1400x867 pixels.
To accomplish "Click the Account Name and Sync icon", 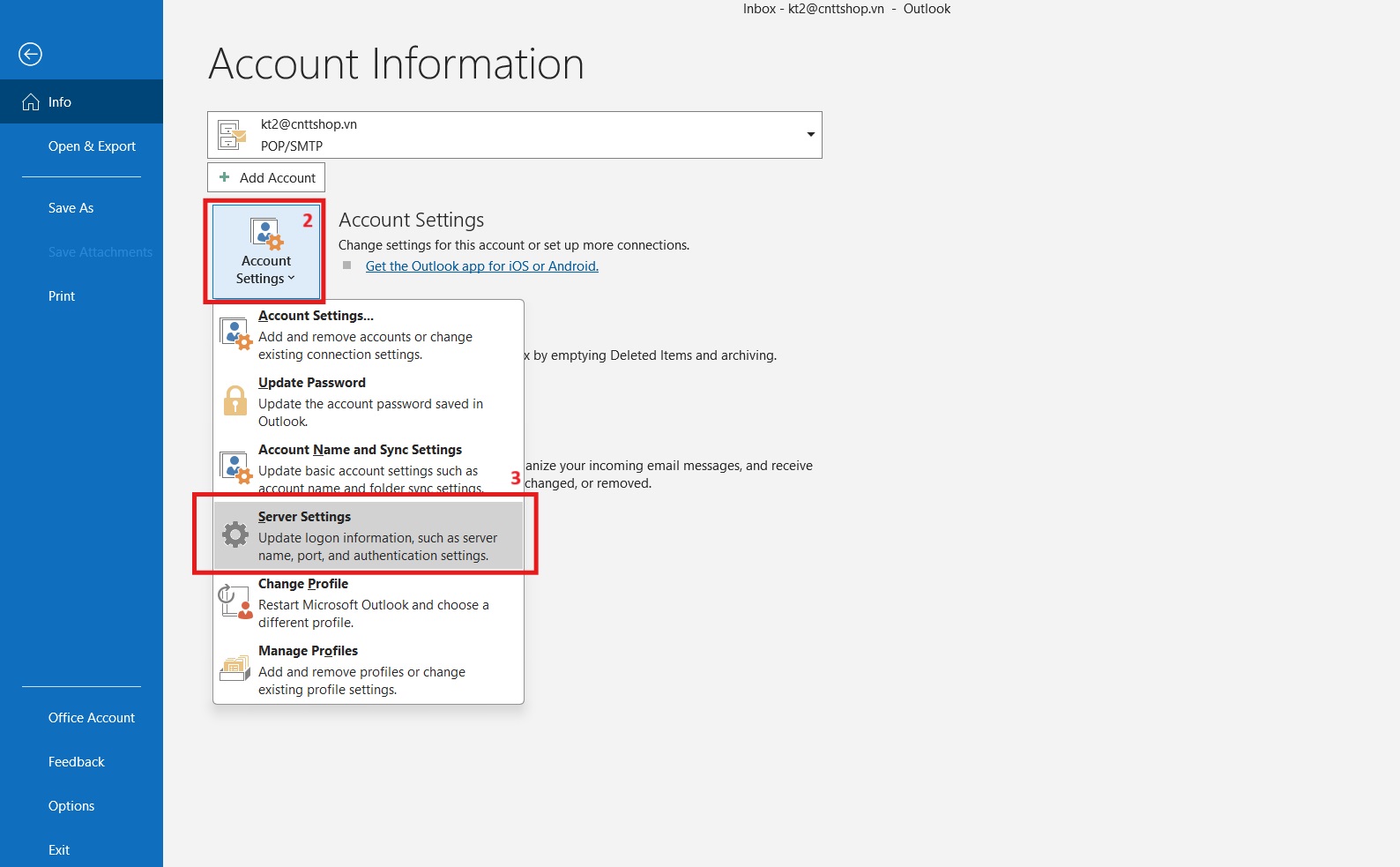I will tap(235, 468).
